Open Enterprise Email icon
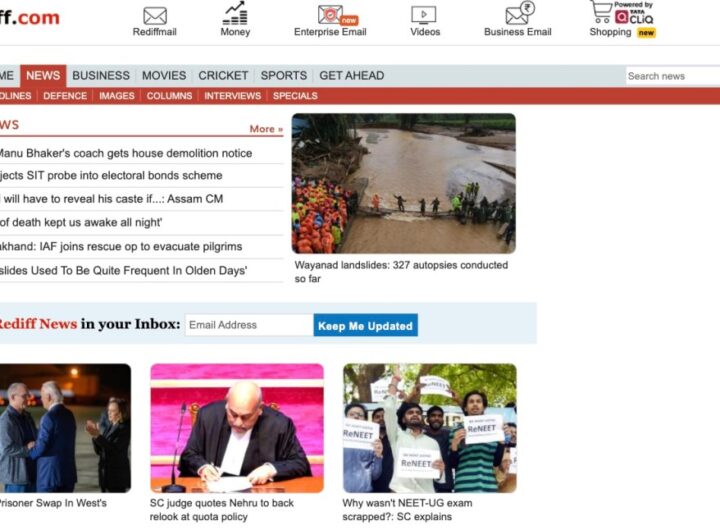The height and width of the screenshot is (530, 720). point(330,15)
